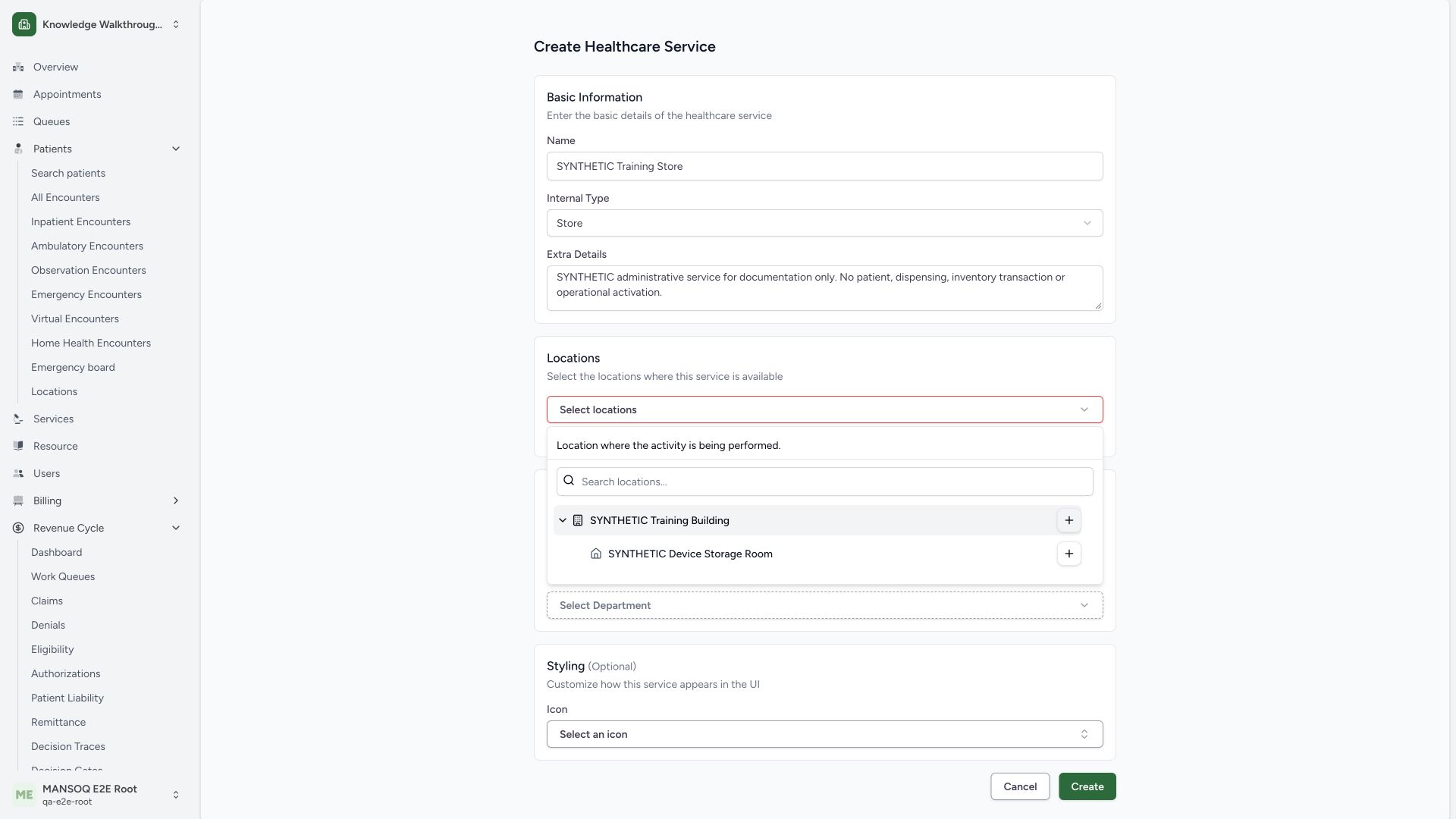The width and height of the screenshot is (1456, 819).
Task: Click the Queues list icon
Action: tap(18, 121)
